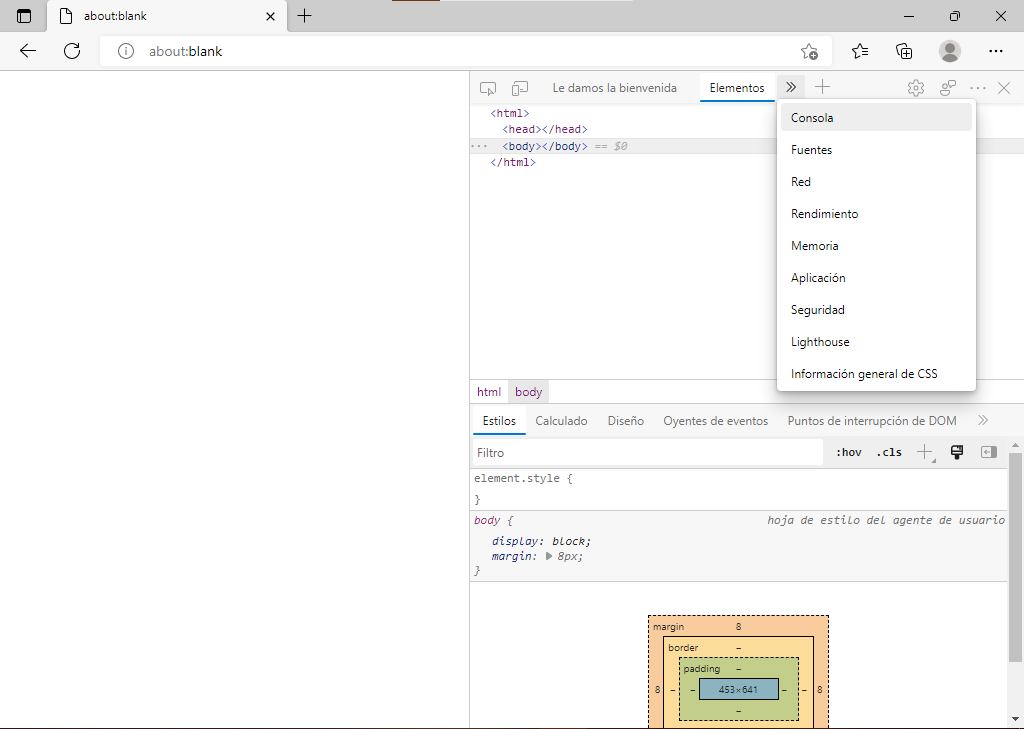Toggle rendering emulation paintbrush icon
Image resolution: width=1024 pixels, height=729 pixels.
pyautogui.click(x=957, y=452)
